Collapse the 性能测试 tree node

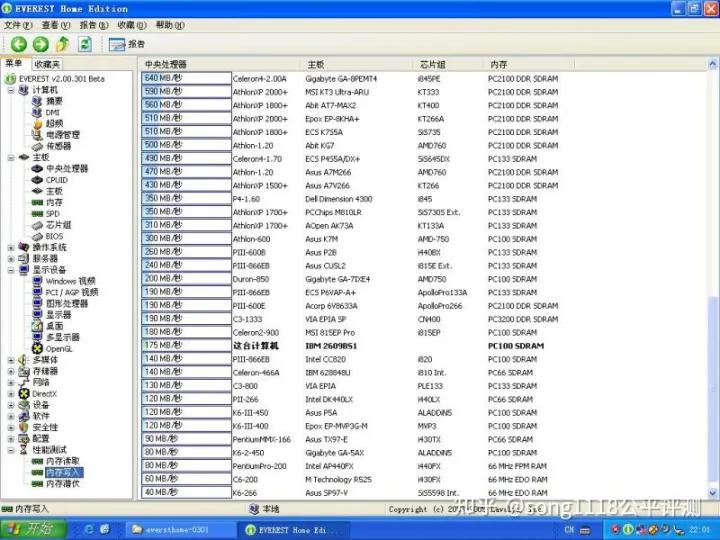click(x=11, y=450)
